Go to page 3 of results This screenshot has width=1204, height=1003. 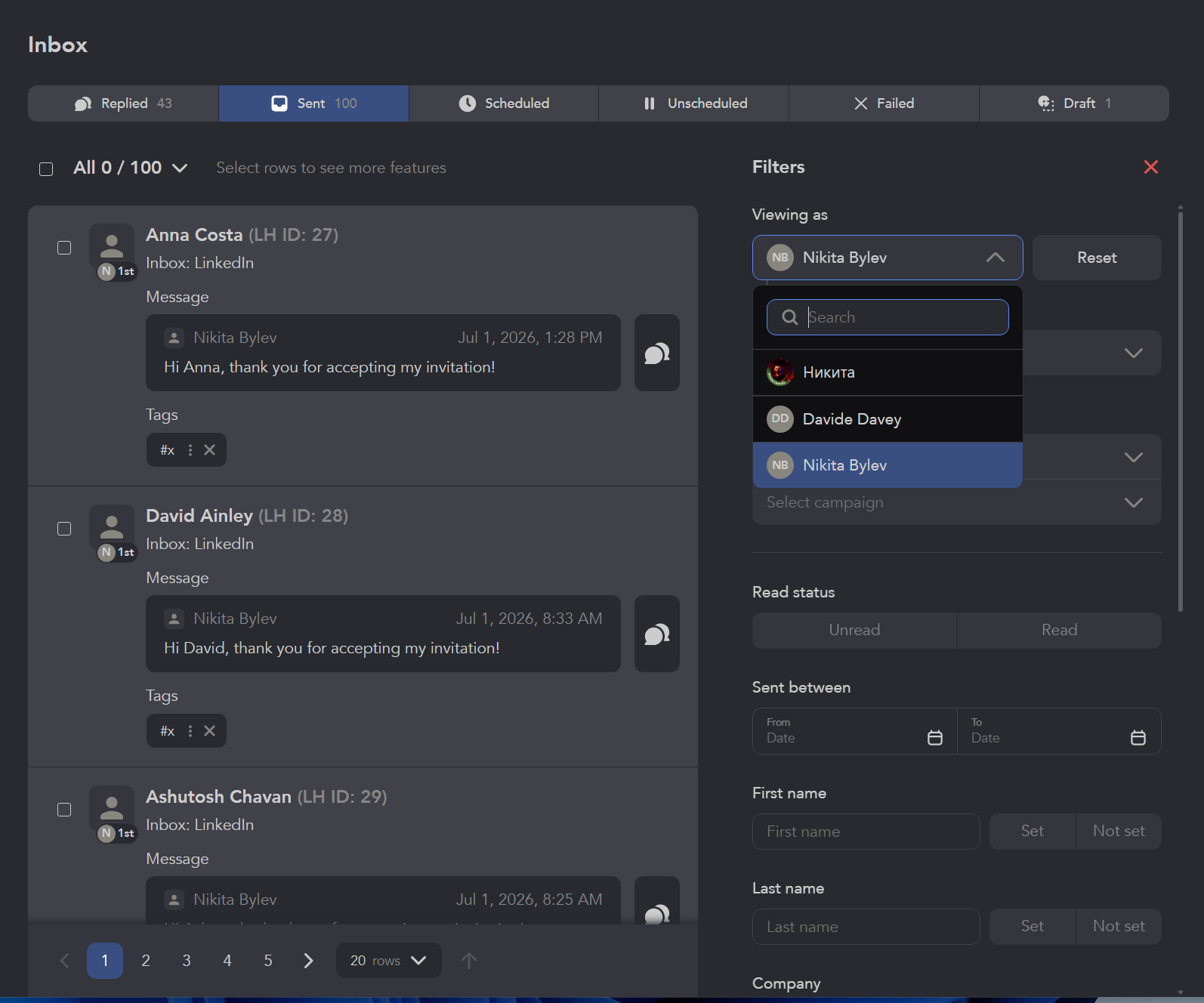(x=187, y=961)
